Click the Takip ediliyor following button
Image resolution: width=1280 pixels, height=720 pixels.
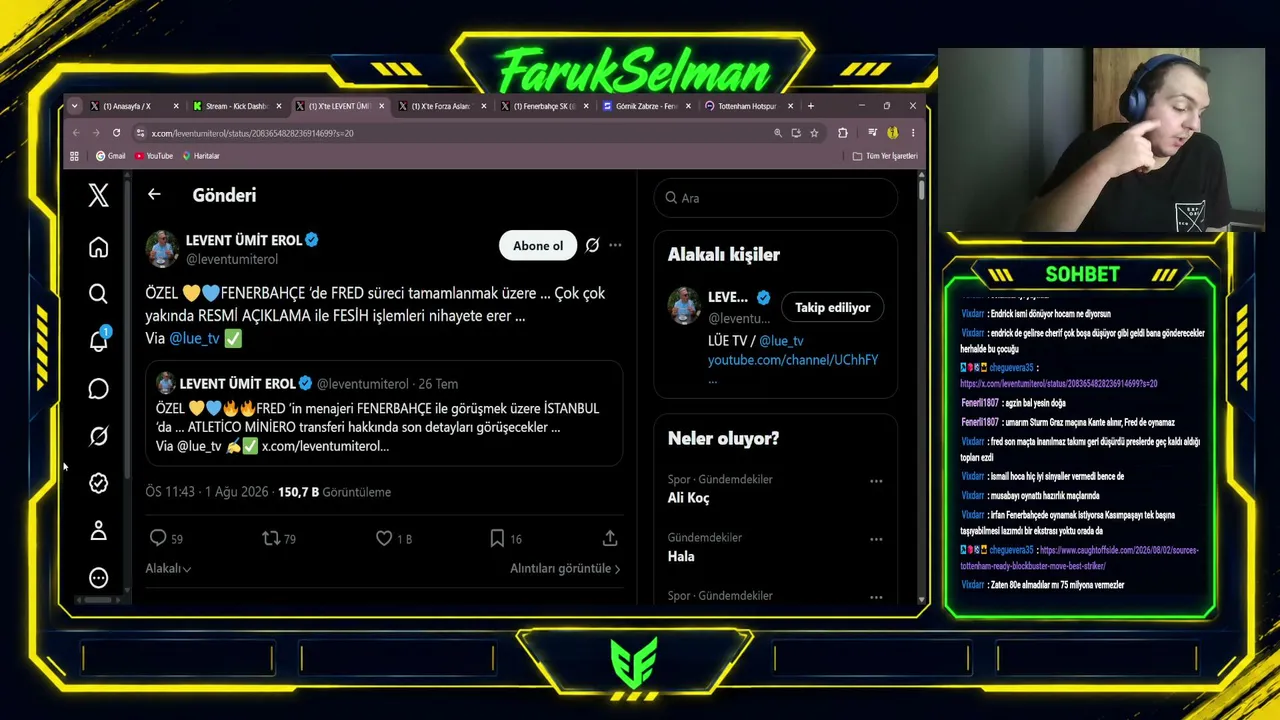[832, 307]
